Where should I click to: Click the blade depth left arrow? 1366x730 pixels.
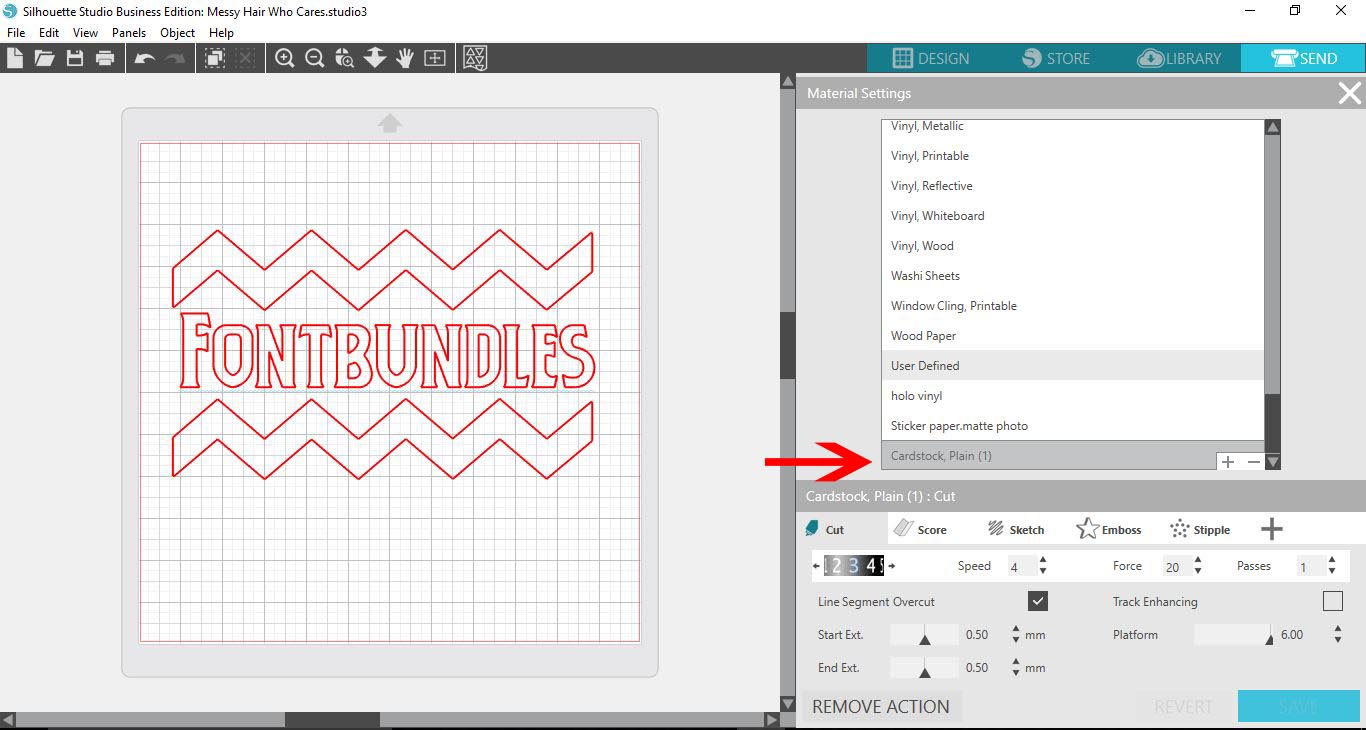(817, 566)
